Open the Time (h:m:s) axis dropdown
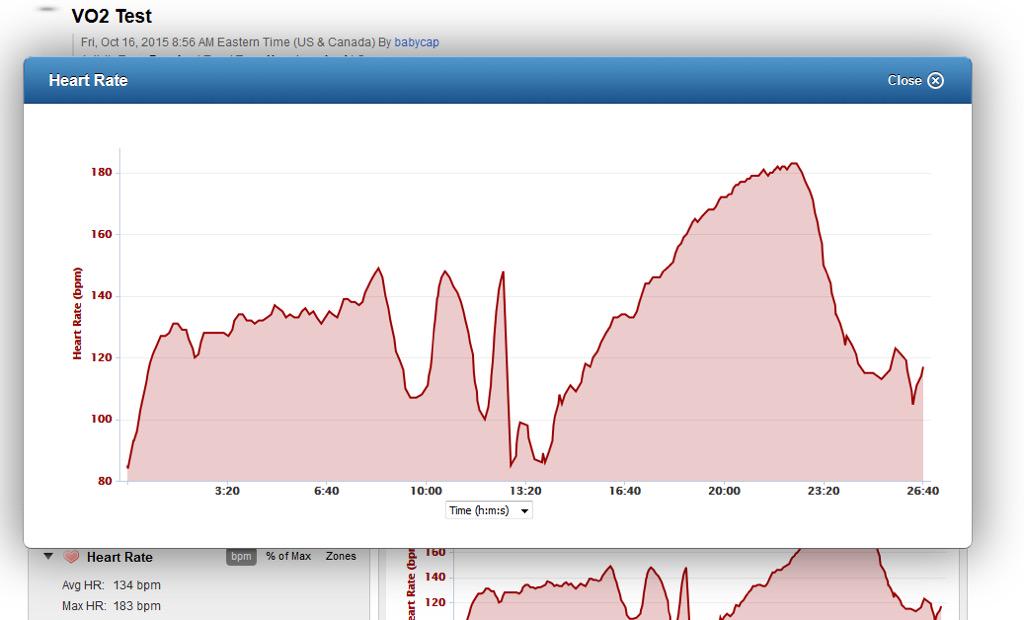 coord(489,510)
